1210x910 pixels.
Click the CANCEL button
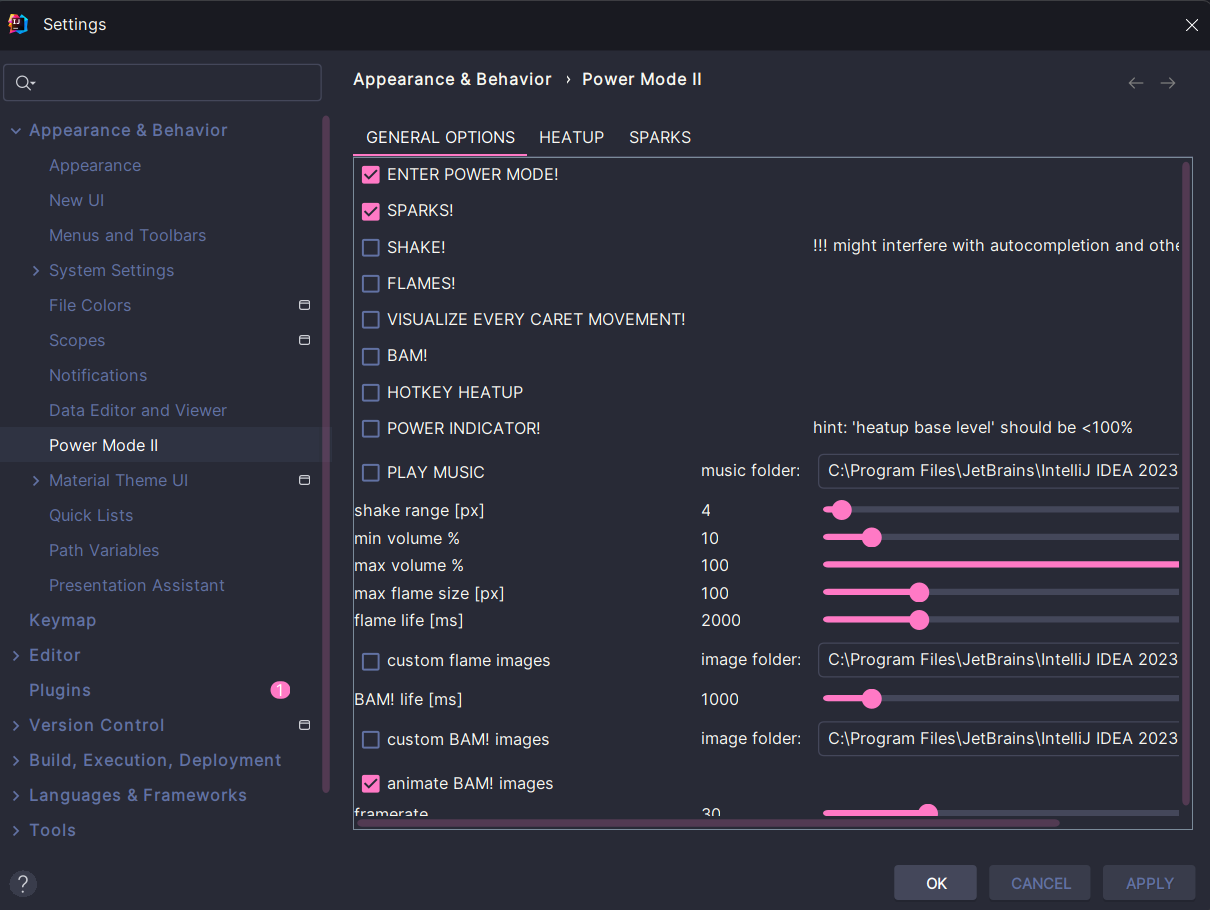[x=1041, y=883]
